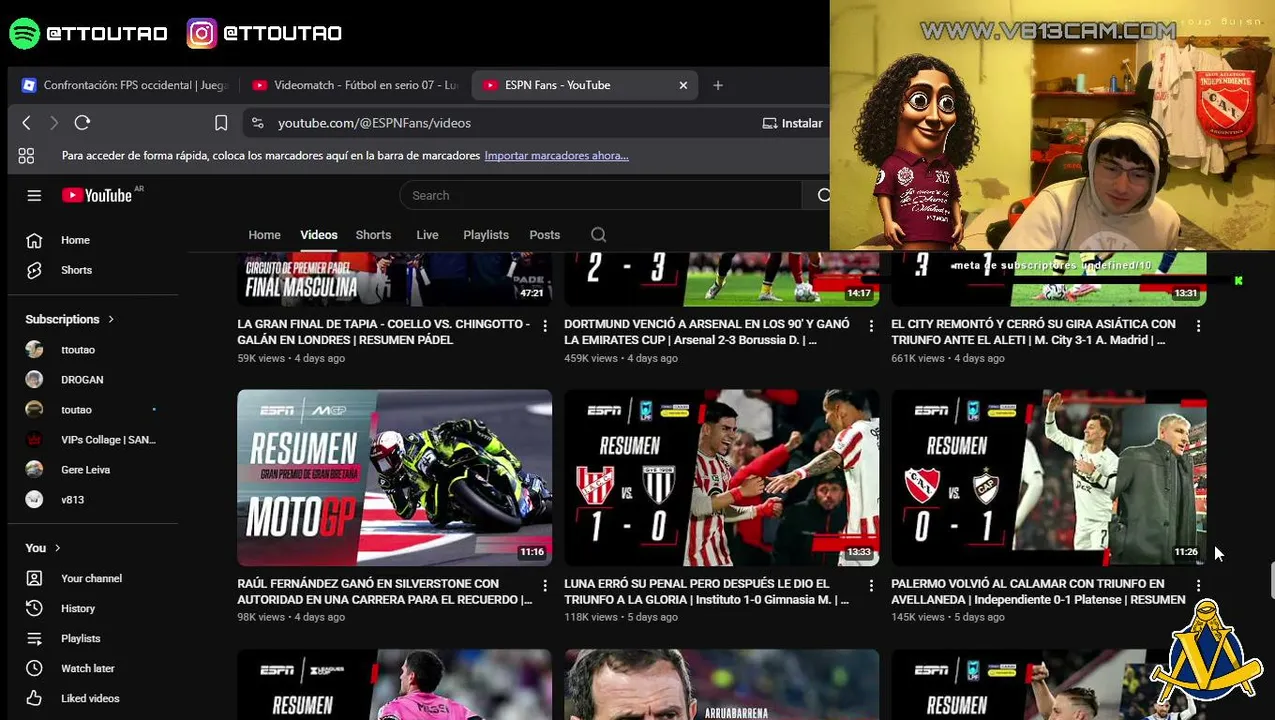Image resolution: width=1275 pixels, height=720 pixels.
Task: Open the YouTube hamburger guide menu
Action: click(34, 196)
